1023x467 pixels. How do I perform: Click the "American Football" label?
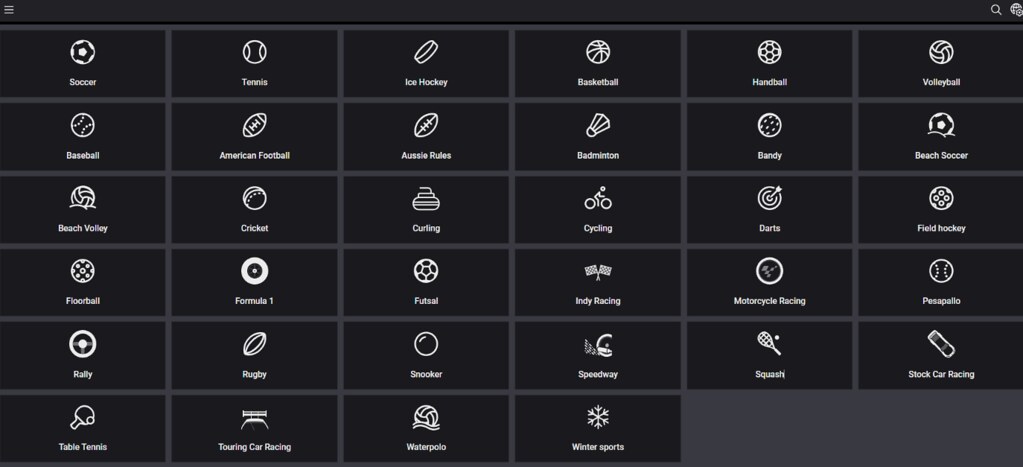(x=254, y=155)
